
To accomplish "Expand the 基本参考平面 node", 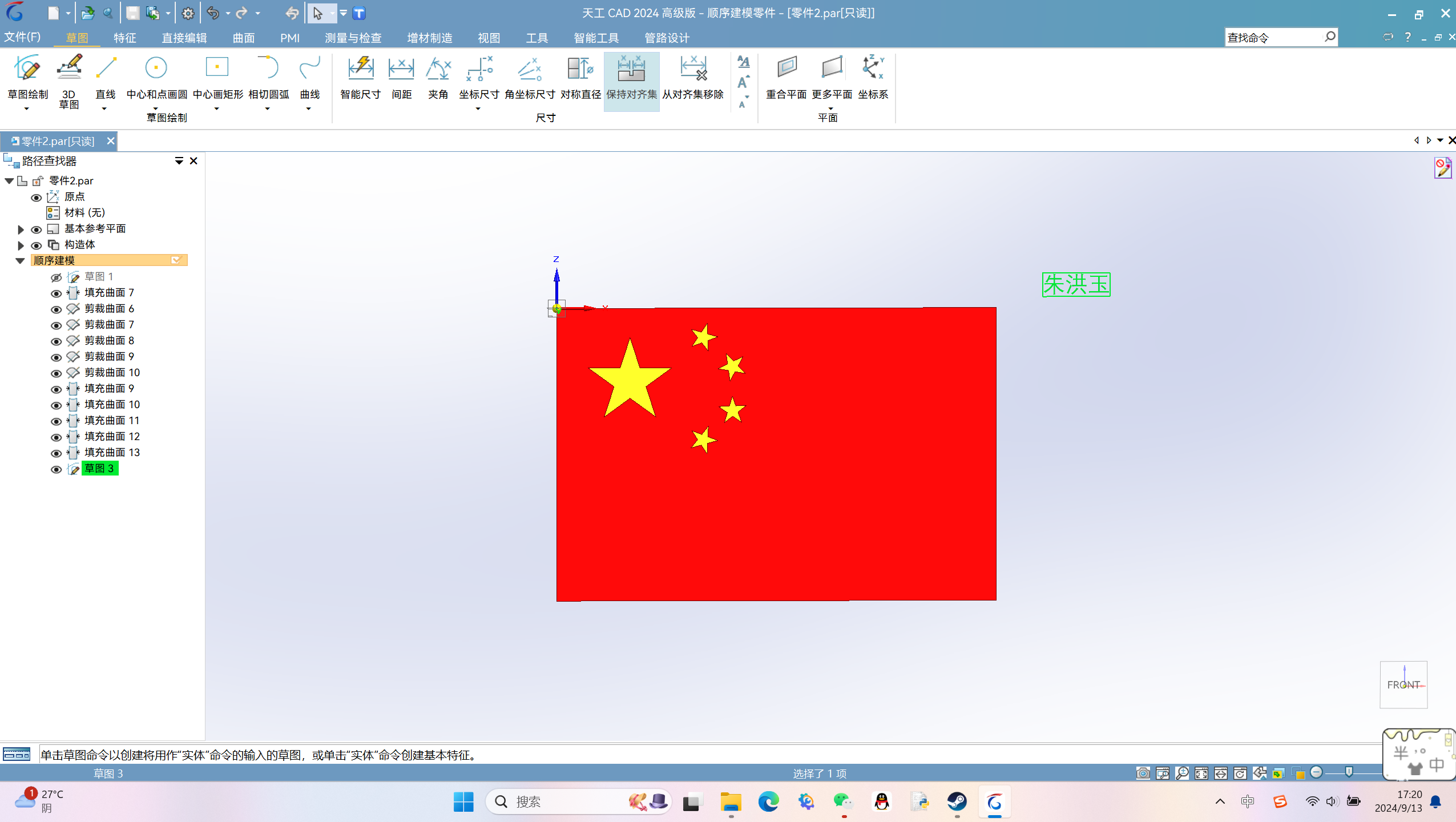I will pyautogui.click(x=21, y=229).
